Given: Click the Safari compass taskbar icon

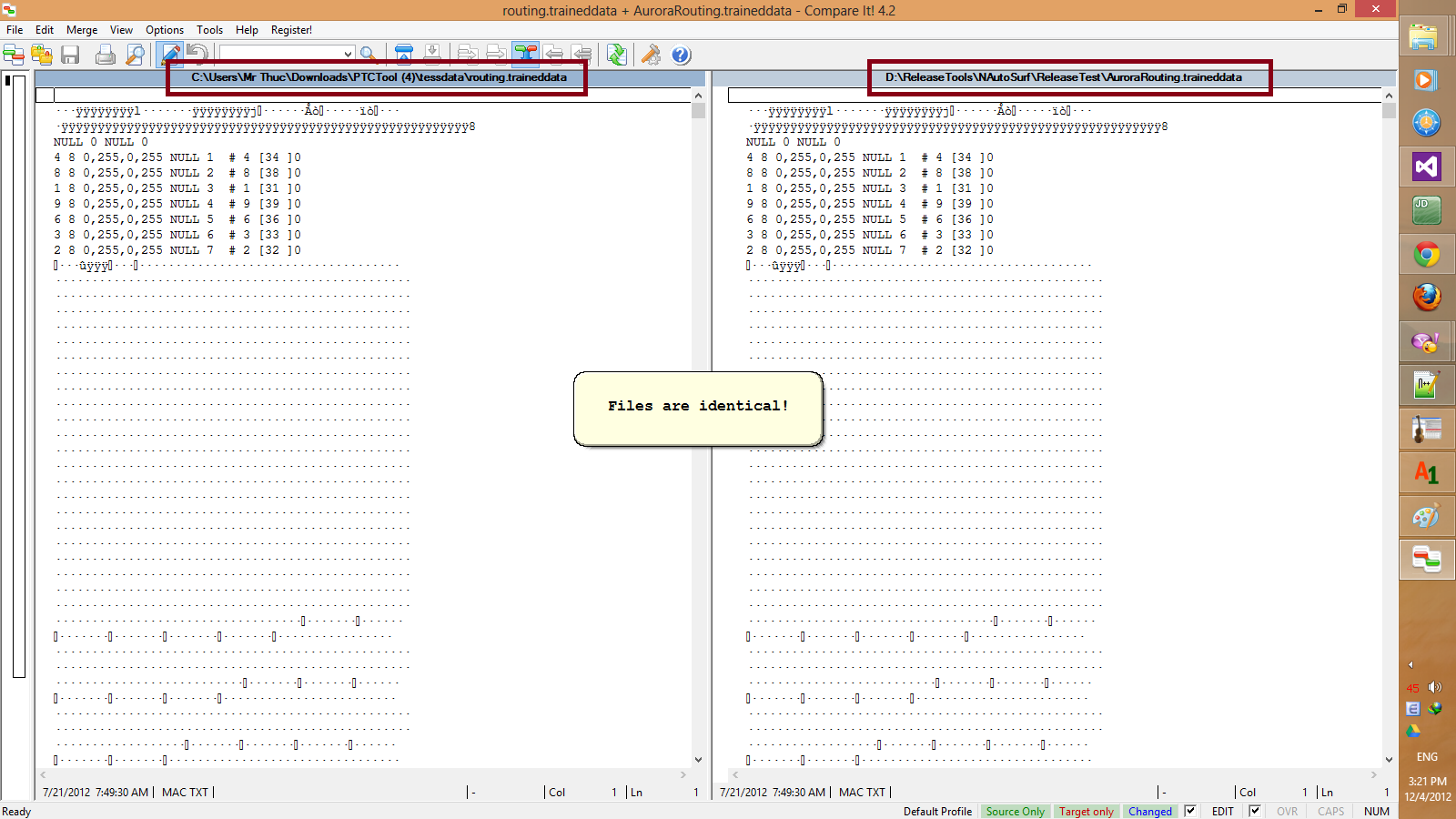Looking at the screenshot, I should 1426,123.
